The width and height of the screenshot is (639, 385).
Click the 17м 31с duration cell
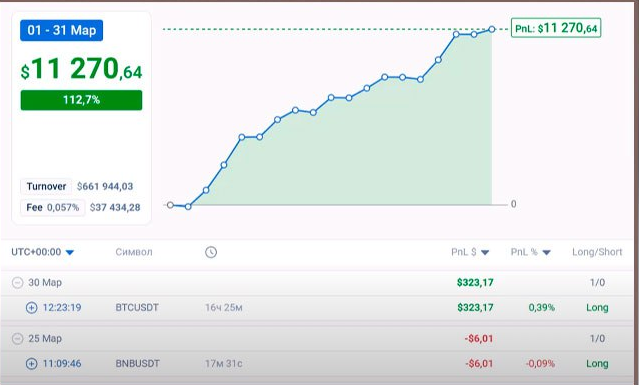pos(224,364)
